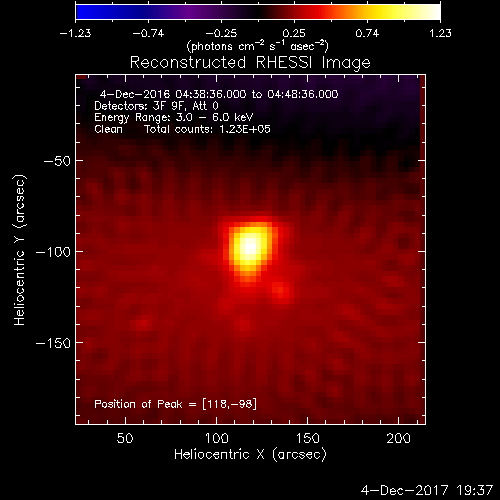The image size is (500, 500).
Task: Click the 'Clean' algorithm label
Action: [108, 129]
